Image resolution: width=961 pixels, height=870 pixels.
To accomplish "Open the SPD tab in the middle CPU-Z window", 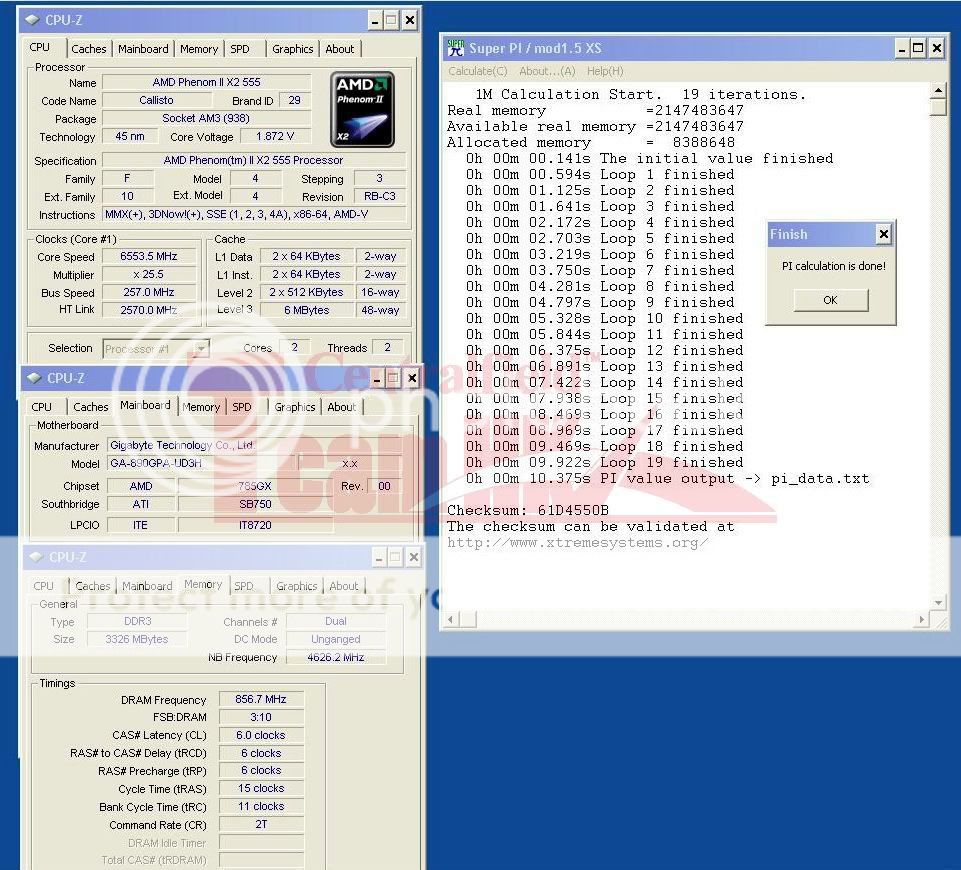I will (x=242, y=407).
